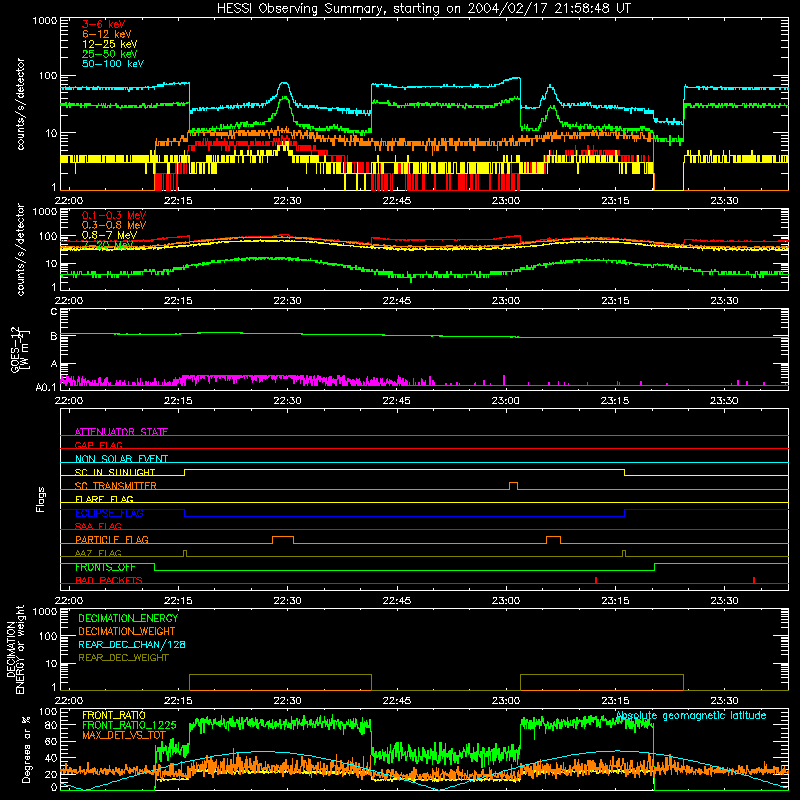Click the 50-100 keV cyan peak near 22:30
This screenshot has width=800, height=800.
point(284,85)
